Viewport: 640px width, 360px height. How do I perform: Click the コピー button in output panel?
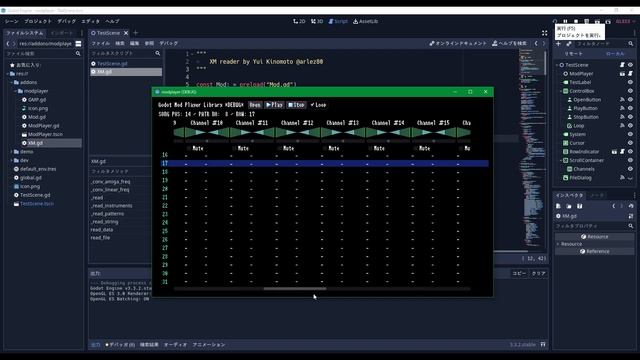click(519, 273)
